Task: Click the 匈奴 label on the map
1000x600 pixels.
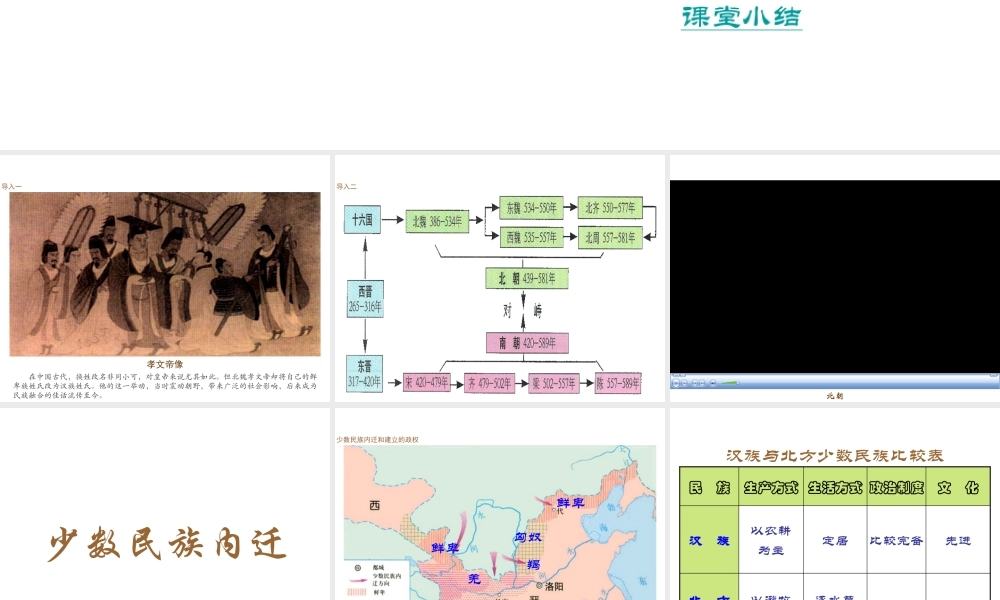Action: pos(528,538)
